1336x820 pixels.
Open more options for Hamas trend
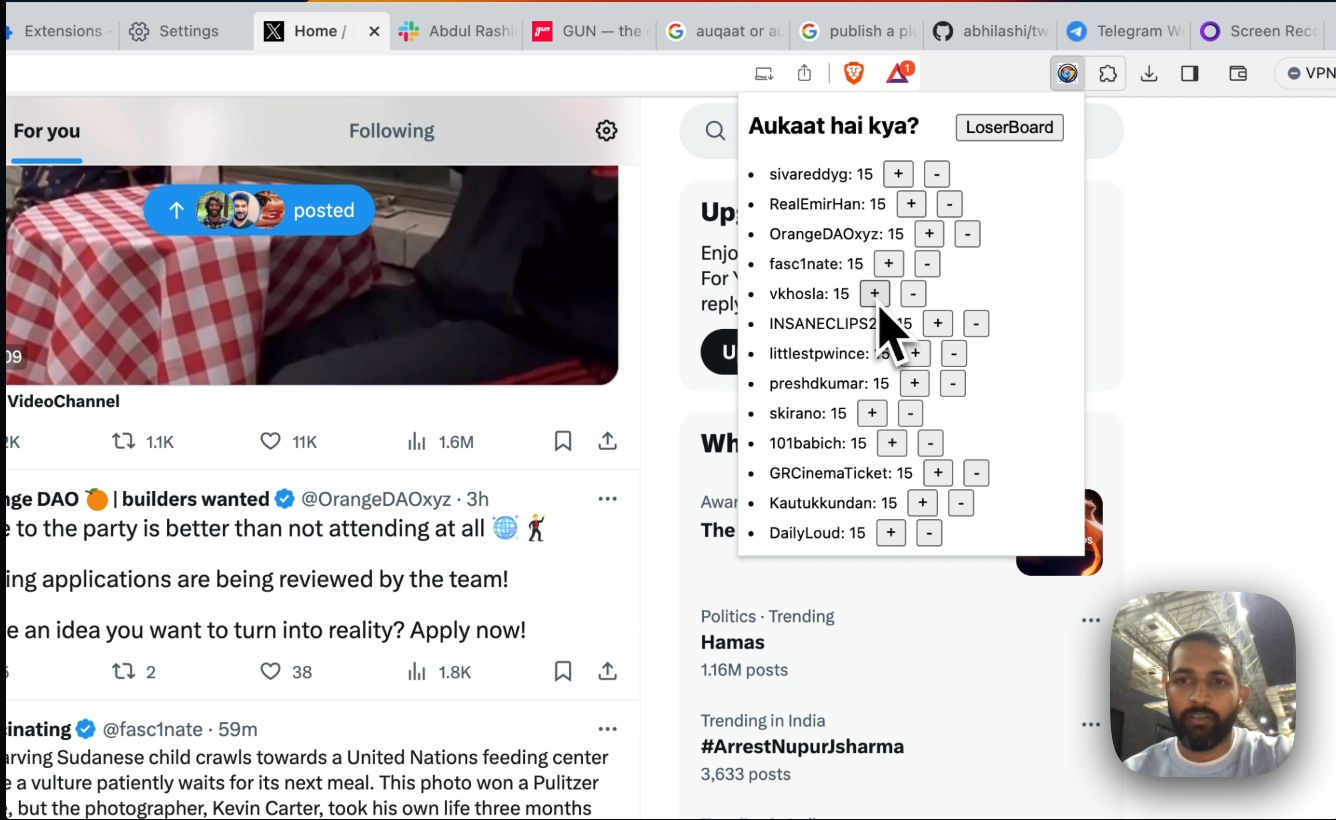coord(1090,620)
